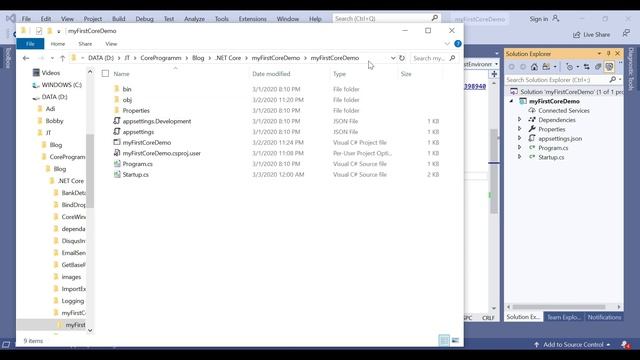Screen dimensions: 640x360
Task: Click the account icon beside Sign in
Action: 556,19
